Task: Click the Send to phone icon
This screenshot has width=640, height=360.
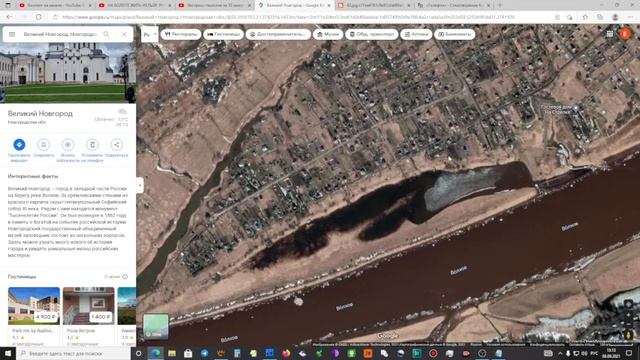Action: (92, 144)
